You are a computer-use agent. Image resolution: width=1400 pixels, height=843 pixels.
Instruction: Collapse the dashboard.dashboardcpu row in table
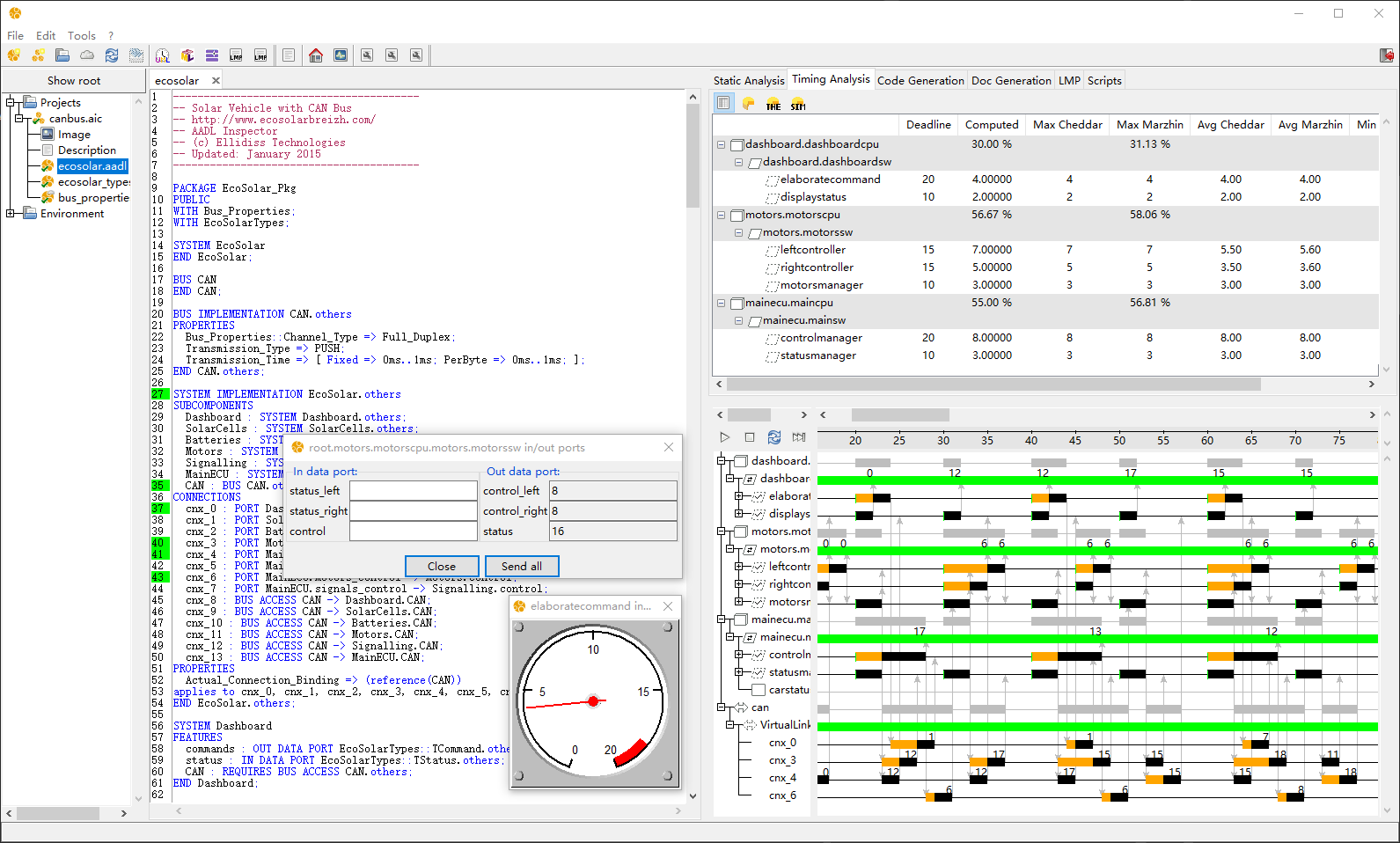coord(721,144)
